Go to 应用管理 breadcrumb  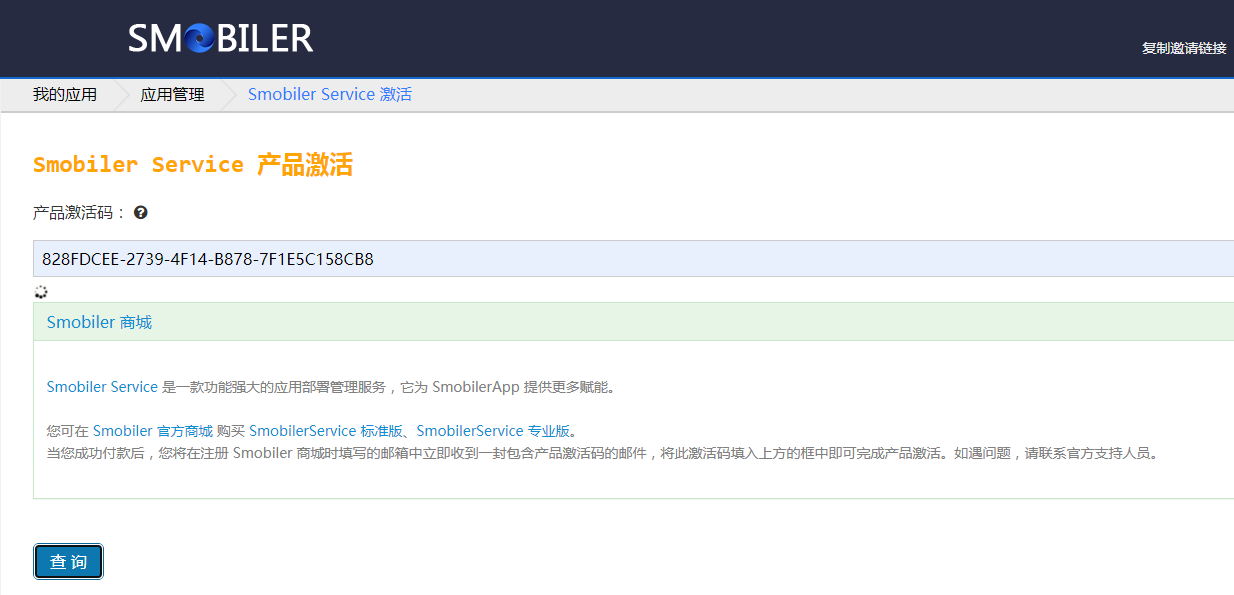tap(172, 95)
